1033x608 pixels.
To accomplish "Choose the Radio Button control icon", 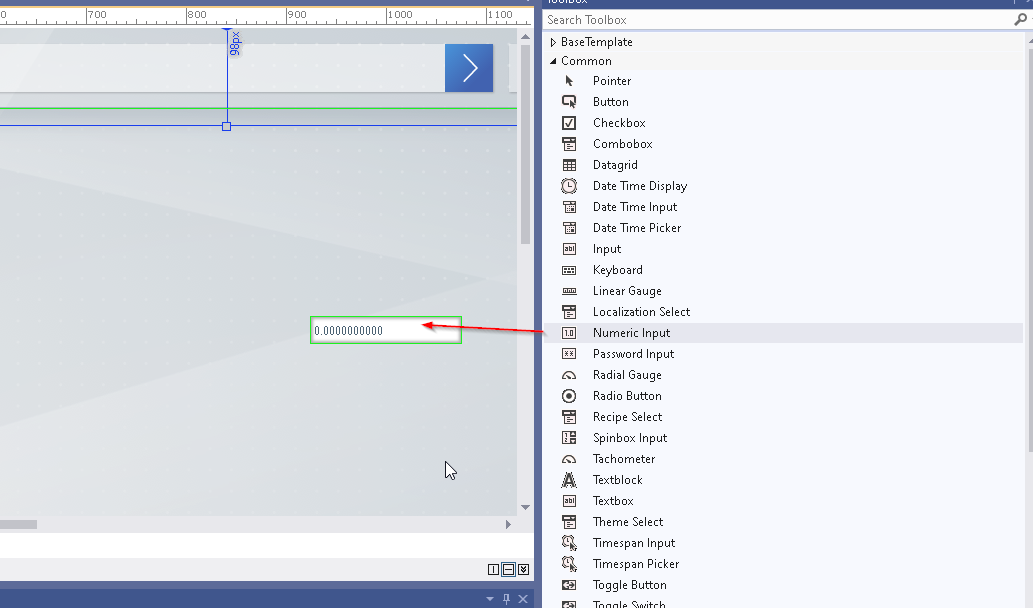I will coord(569,396).
